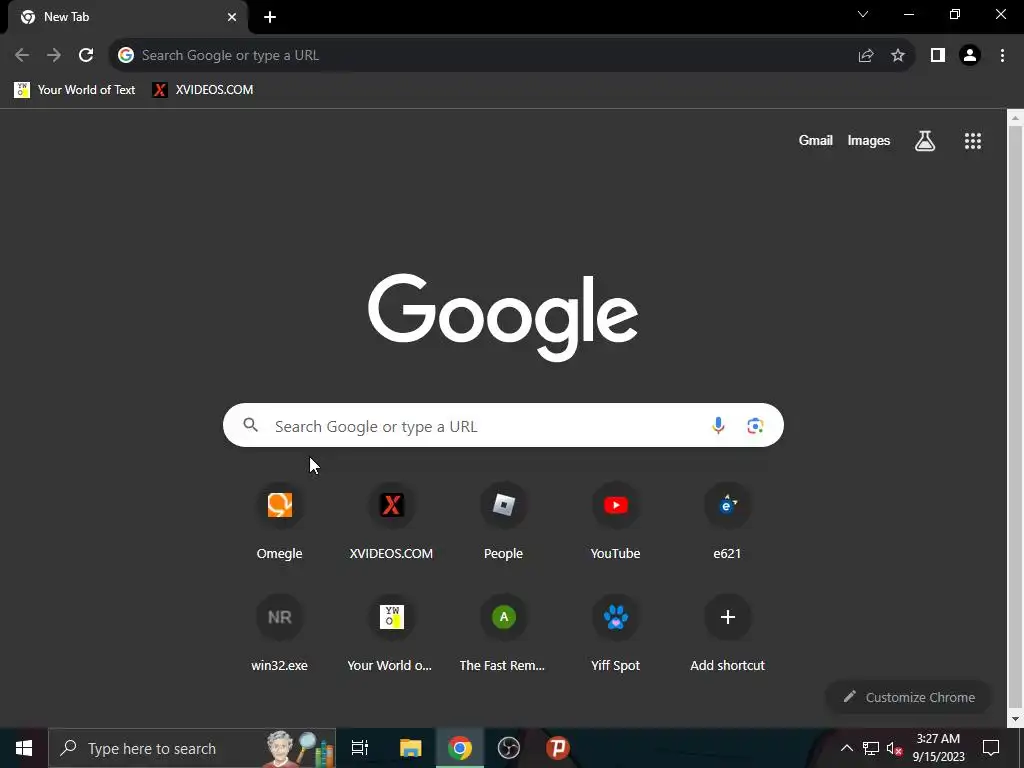
Task: Reload the page with refresh button
Action: point(86,56)
